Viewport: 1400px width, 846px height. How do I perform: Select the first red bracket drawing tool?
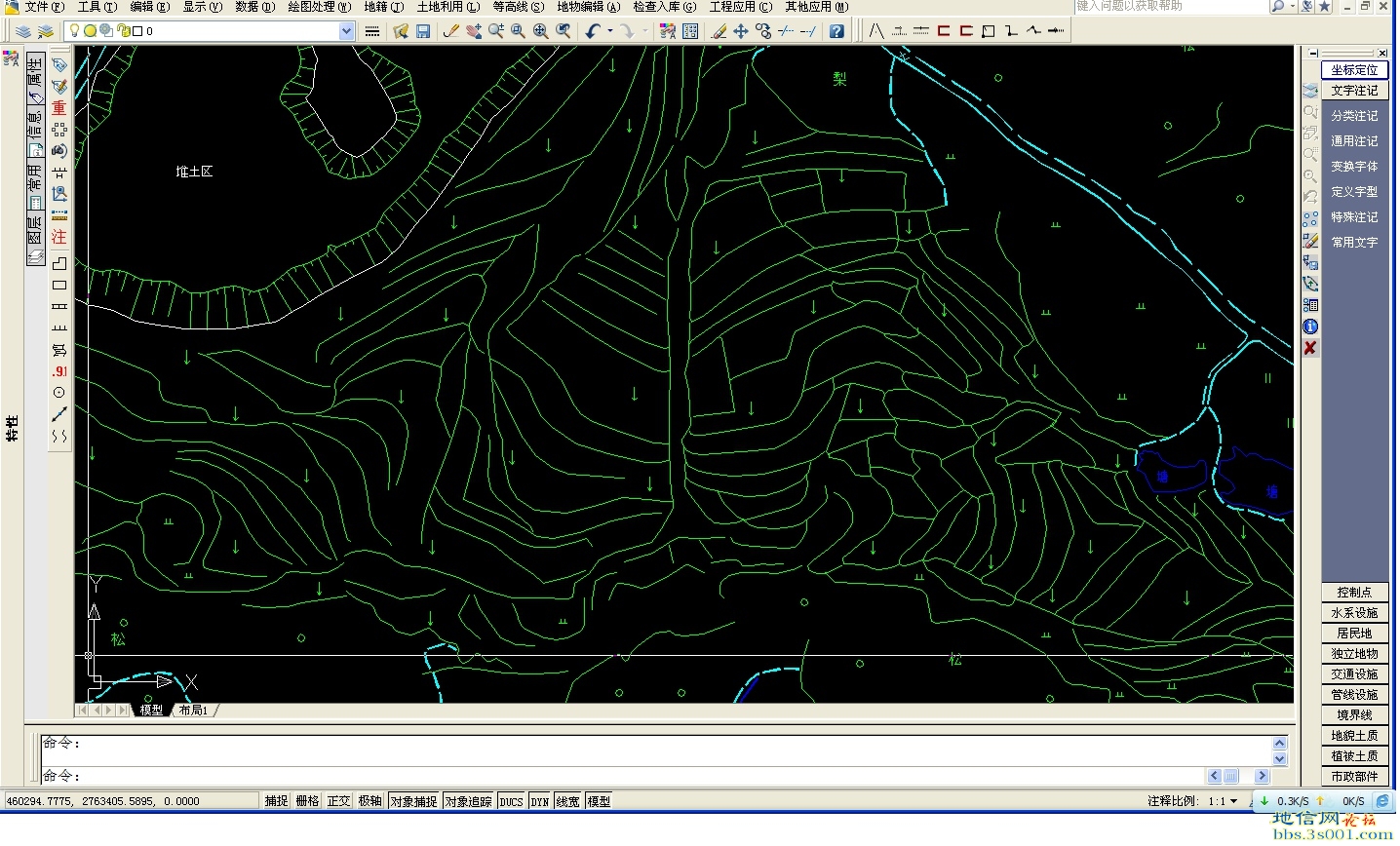pyautogui.click(x=944, y=31)
